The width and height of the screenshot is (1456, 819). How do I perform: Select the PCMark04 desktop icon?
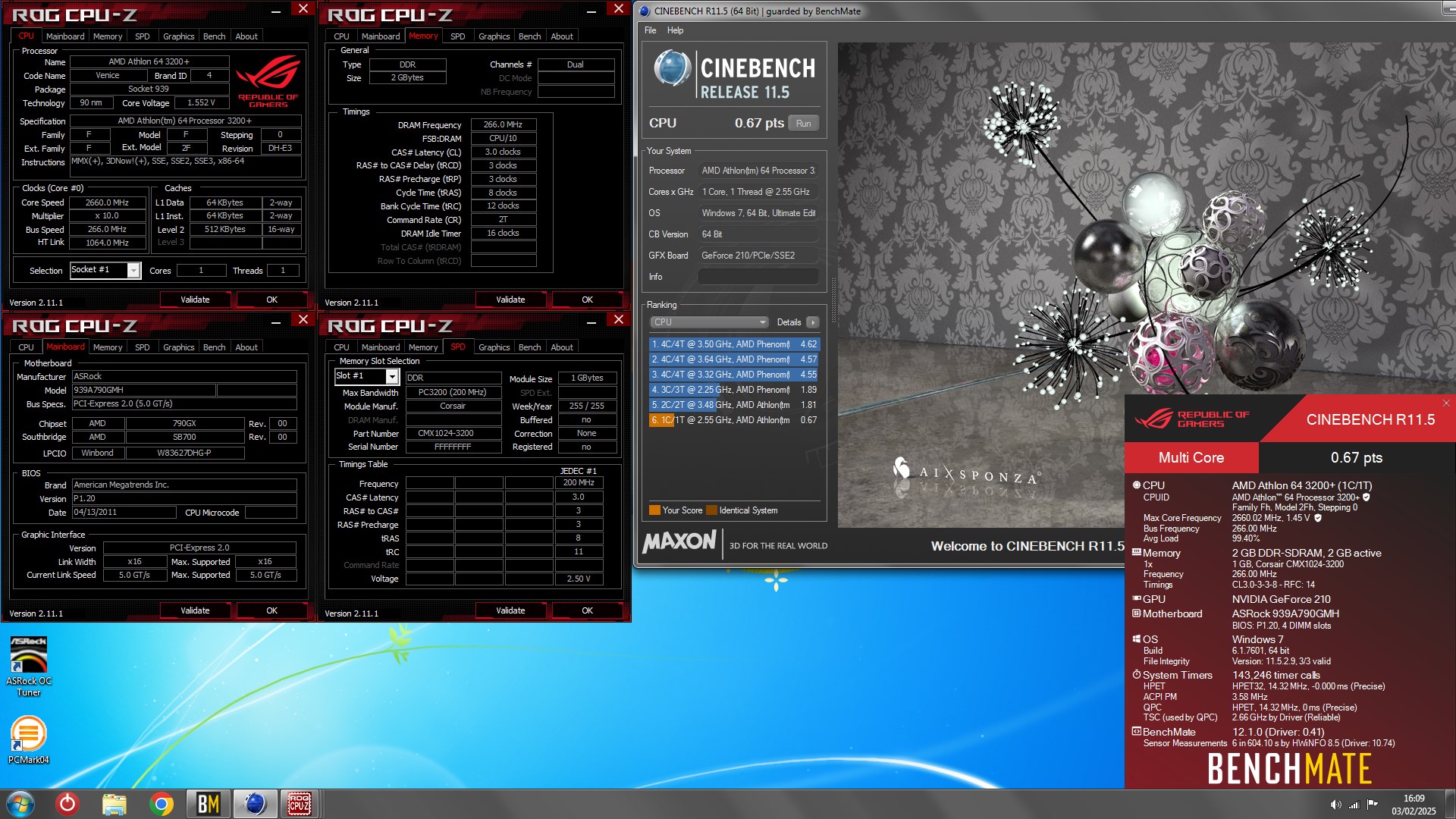29,740
